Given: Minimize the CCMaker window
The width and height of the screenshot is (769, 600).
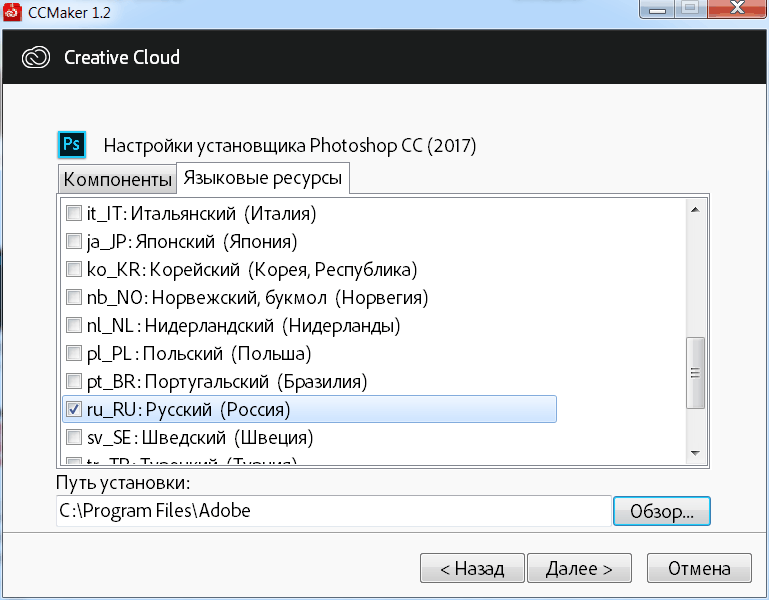Looking at the screenshot, I should click(x=657, y=9).
